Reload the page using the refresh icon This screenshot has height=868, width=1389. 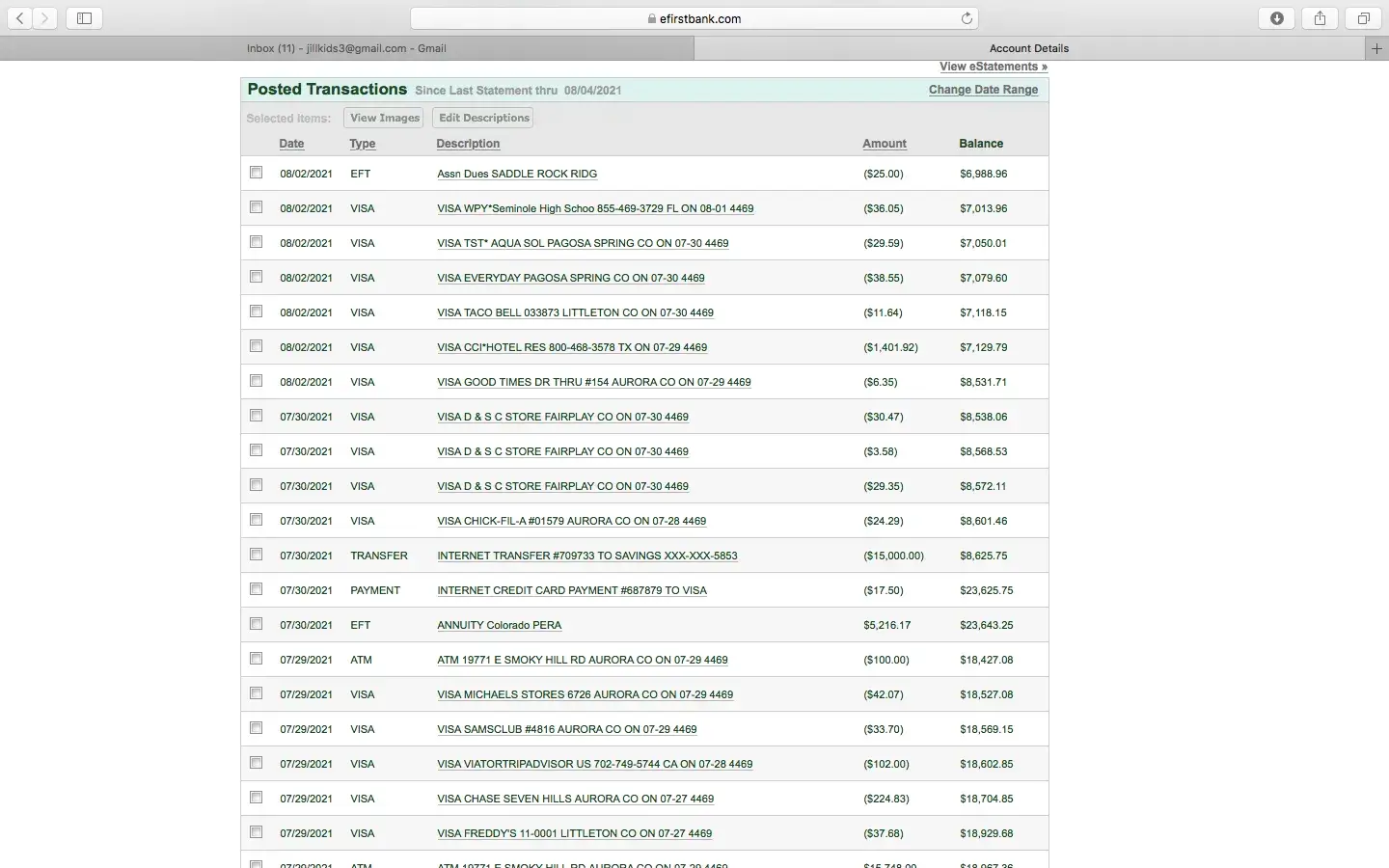[x=967, y=18]
